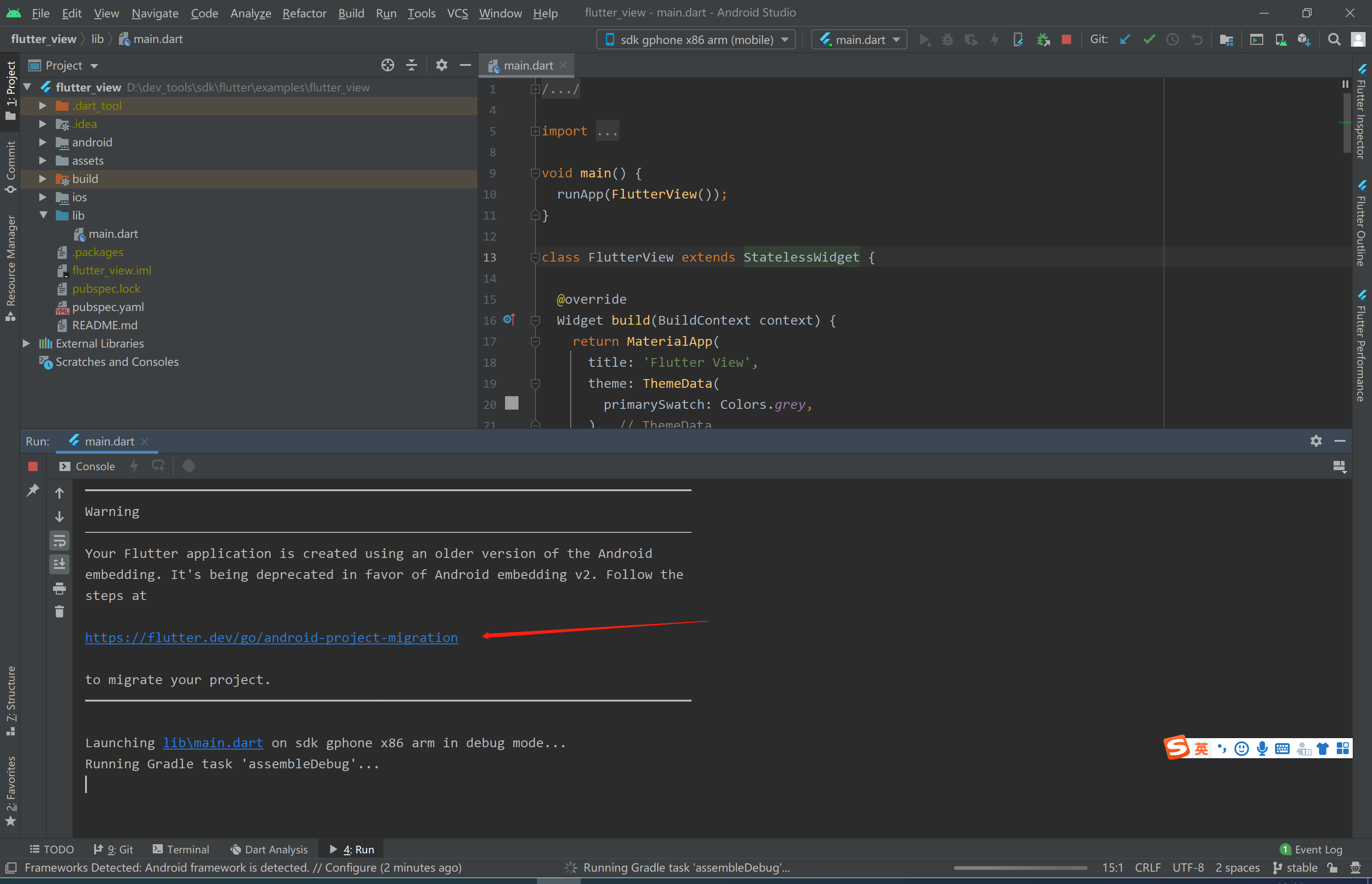Hide the Project panel with minus icon
1372x884 pixels.
click(466, 65)
